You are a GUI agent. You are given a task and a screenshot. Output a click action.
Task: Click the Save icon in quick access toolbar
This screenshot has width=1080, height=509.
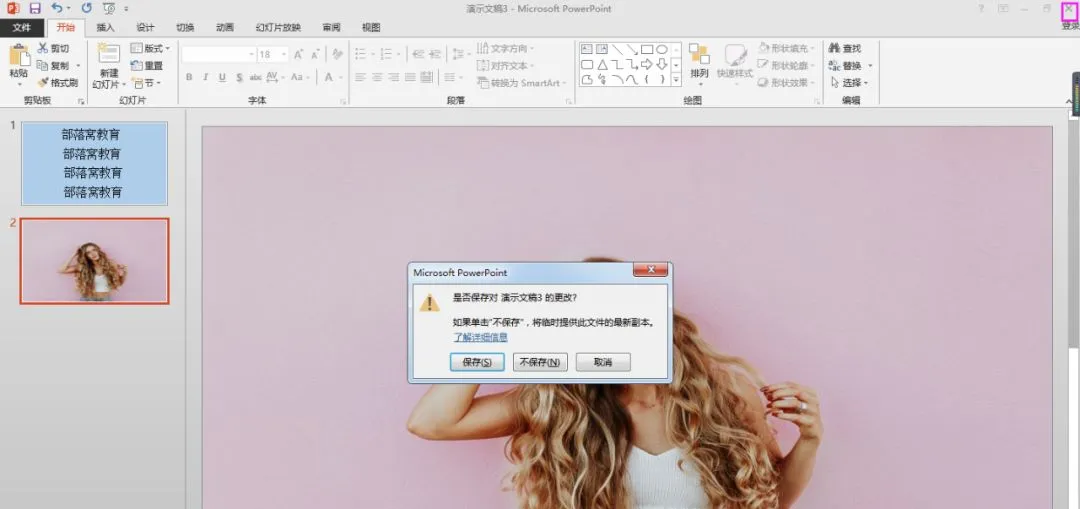[x=34, y=8]
